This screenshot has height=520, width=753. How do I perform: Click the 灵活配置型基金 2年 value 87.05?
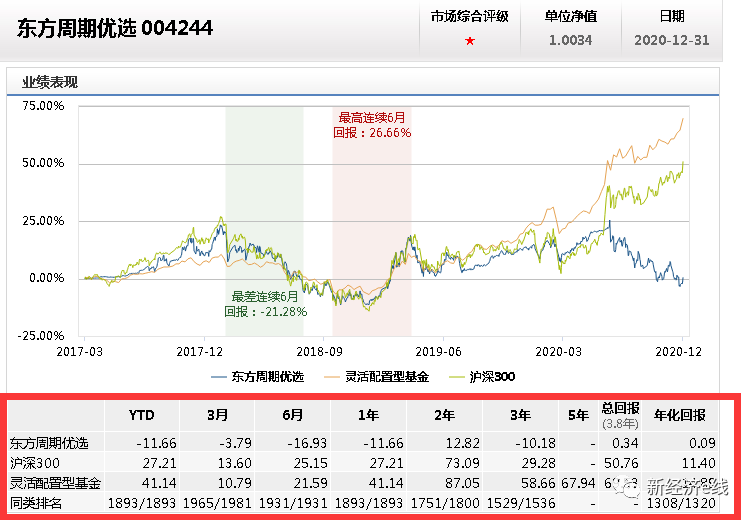462,483
